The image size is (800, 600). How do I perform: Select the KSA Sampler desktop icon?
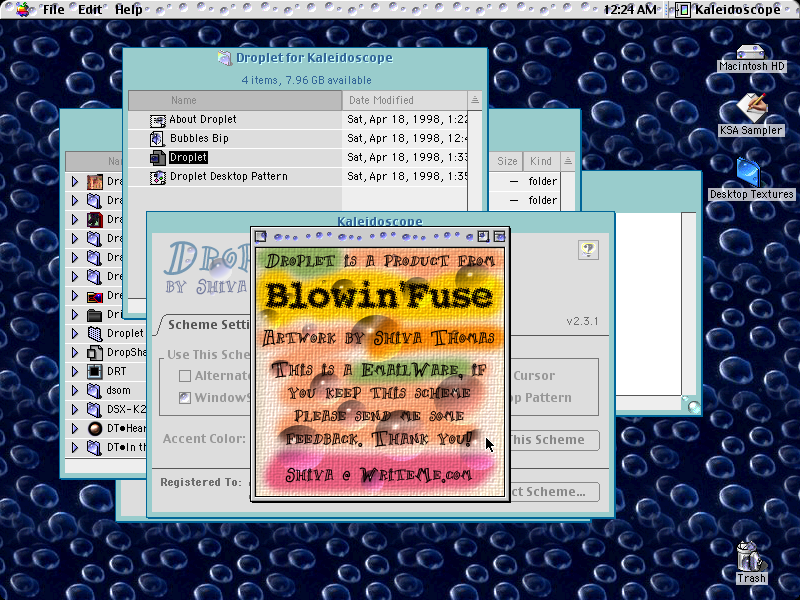click(x=751, y=108)
